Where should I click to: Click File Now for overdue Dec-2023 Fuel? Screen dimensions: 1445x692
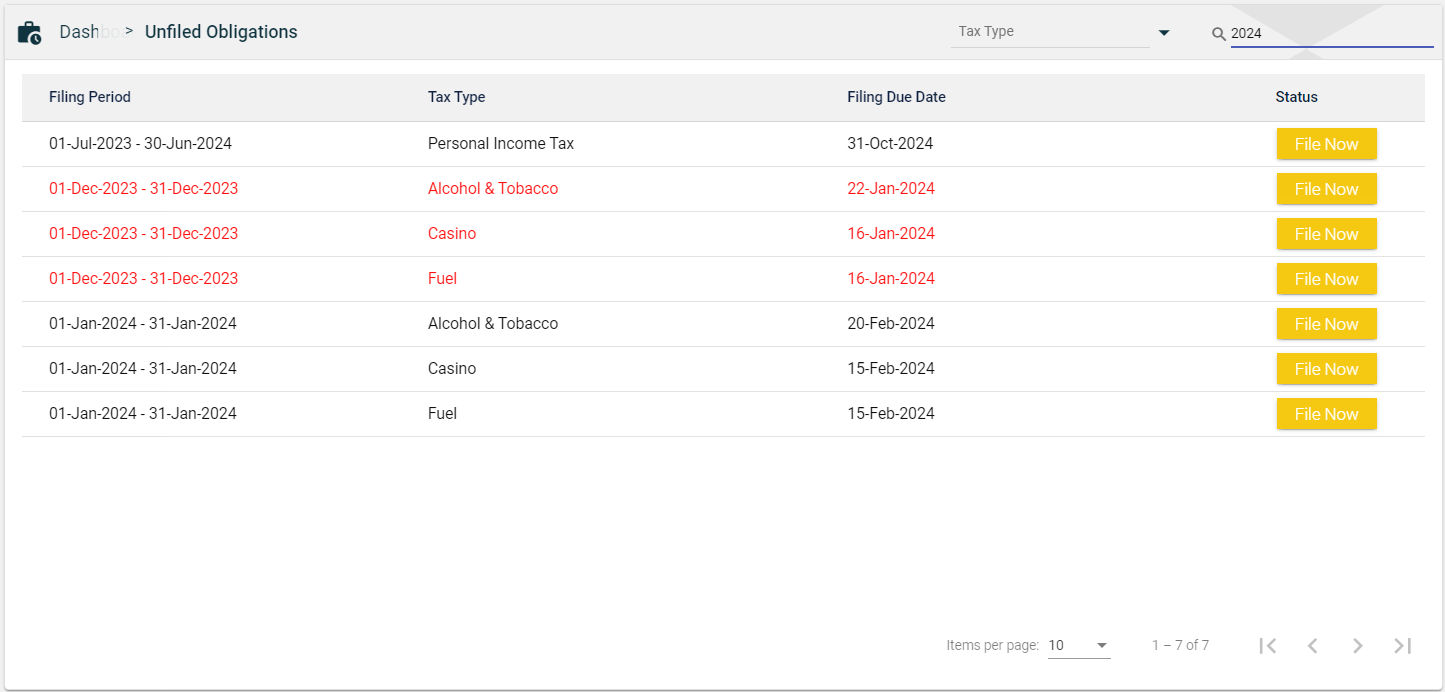[1326, 279]
